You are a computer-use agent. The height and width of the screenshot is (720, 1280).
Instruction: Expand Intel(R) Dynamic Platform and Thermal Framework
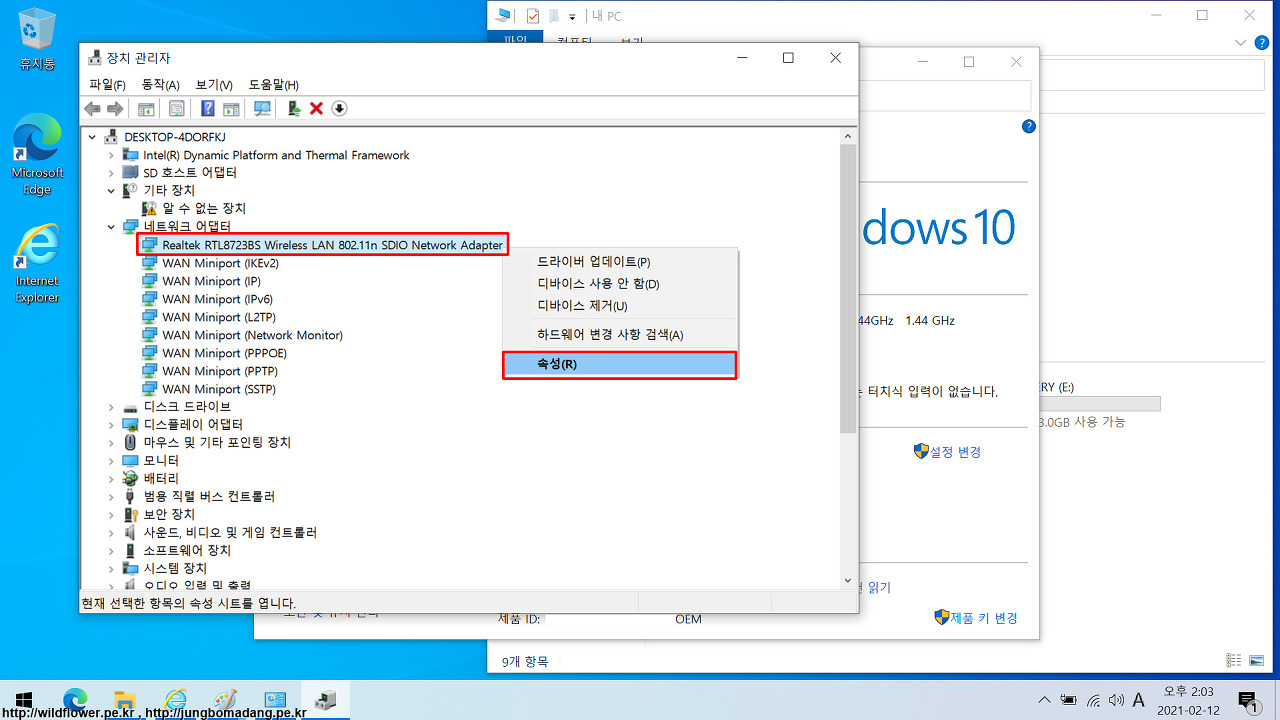[112, 155]
